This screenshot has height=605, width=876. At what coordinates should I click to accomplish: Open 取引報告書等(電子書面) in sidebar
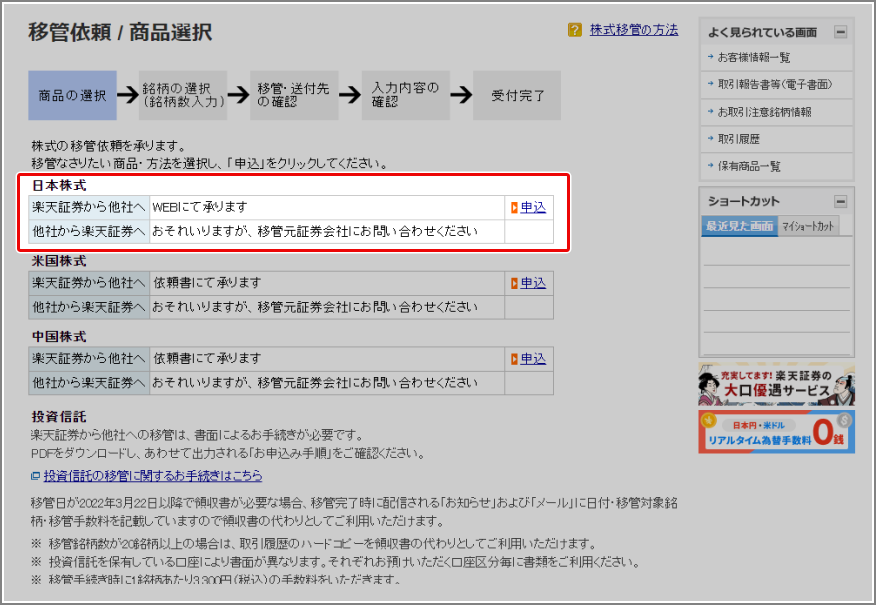pyautogui.click(x=775, y=84)
